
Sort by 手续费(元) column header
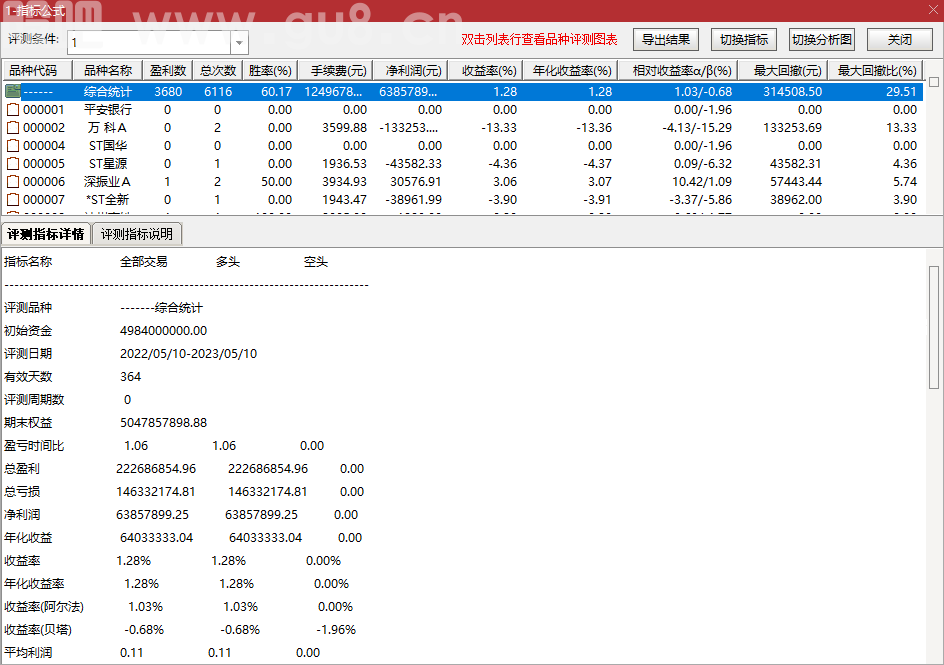click(x=335, y=70)
